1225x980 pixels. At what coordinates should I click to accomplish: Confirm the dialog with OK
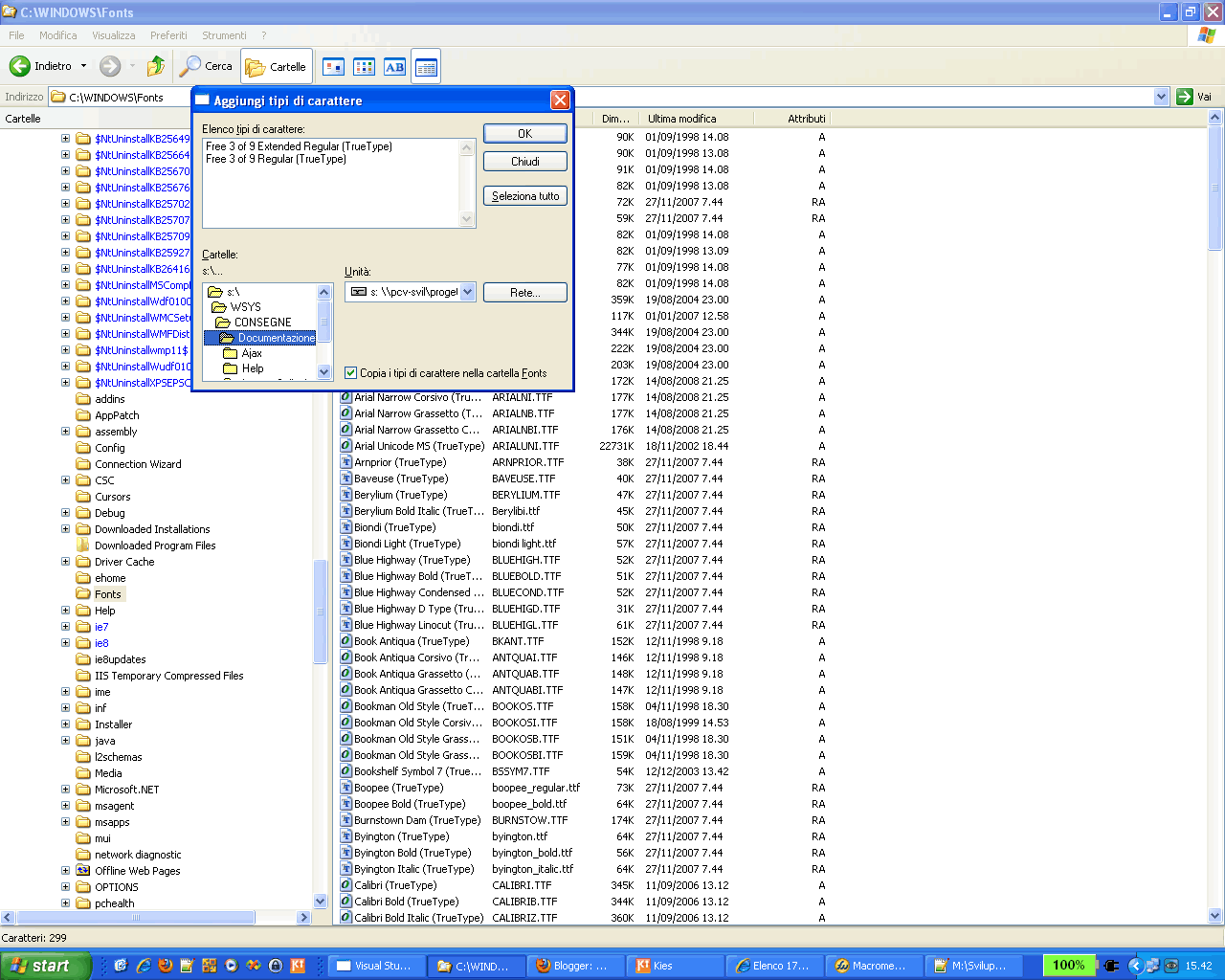(x=525, y=134)
